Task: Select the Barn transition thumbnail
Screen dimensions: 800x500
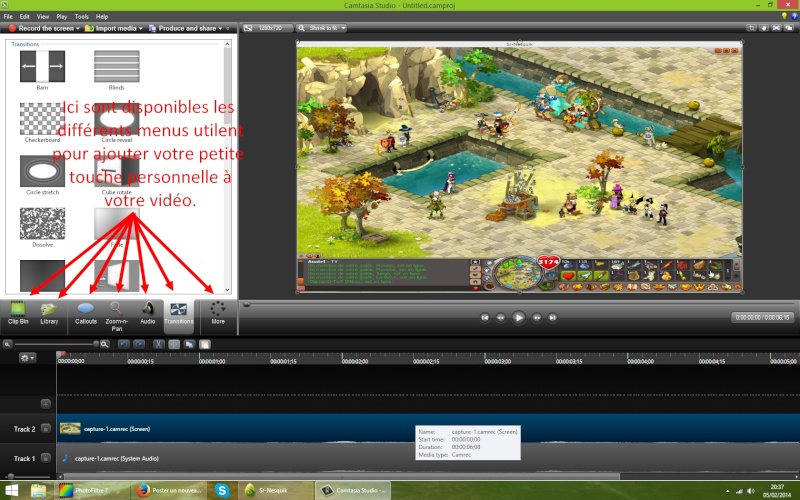Action: (42, 66)
